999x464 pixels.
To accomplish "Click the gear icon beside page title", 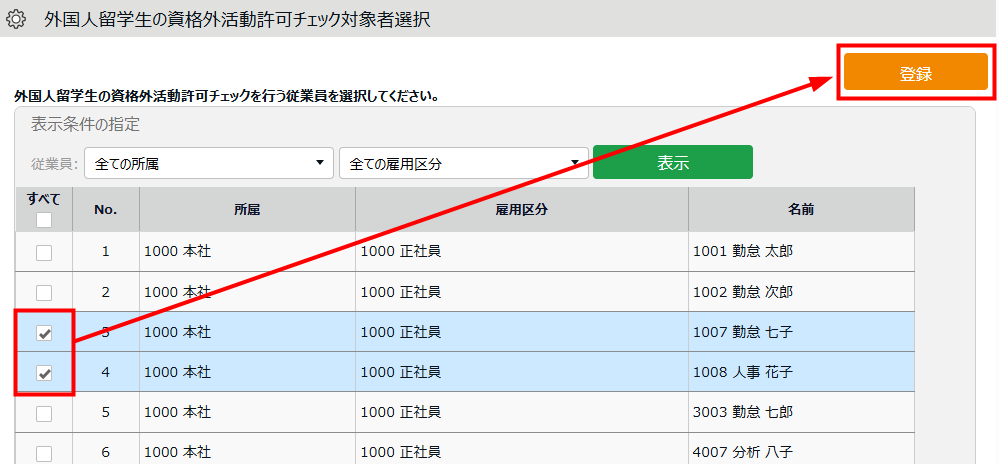I will pos(15,20).
